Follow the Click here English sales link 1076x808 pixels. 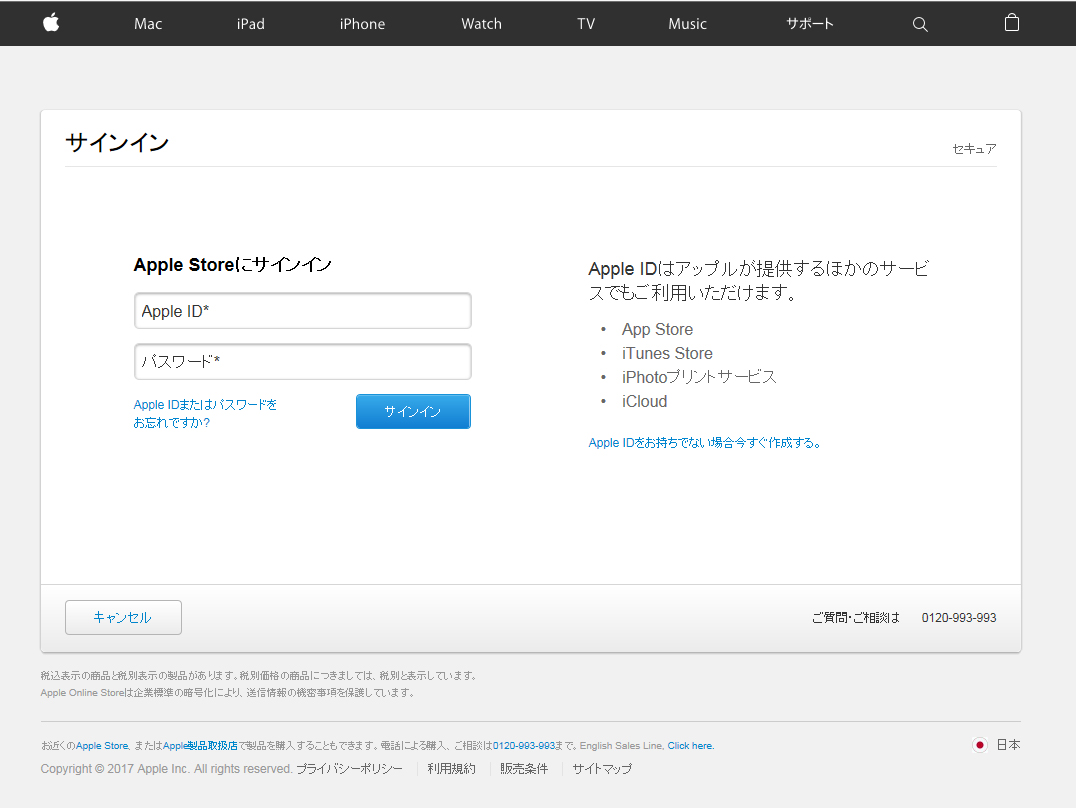(x=690, y=746)
